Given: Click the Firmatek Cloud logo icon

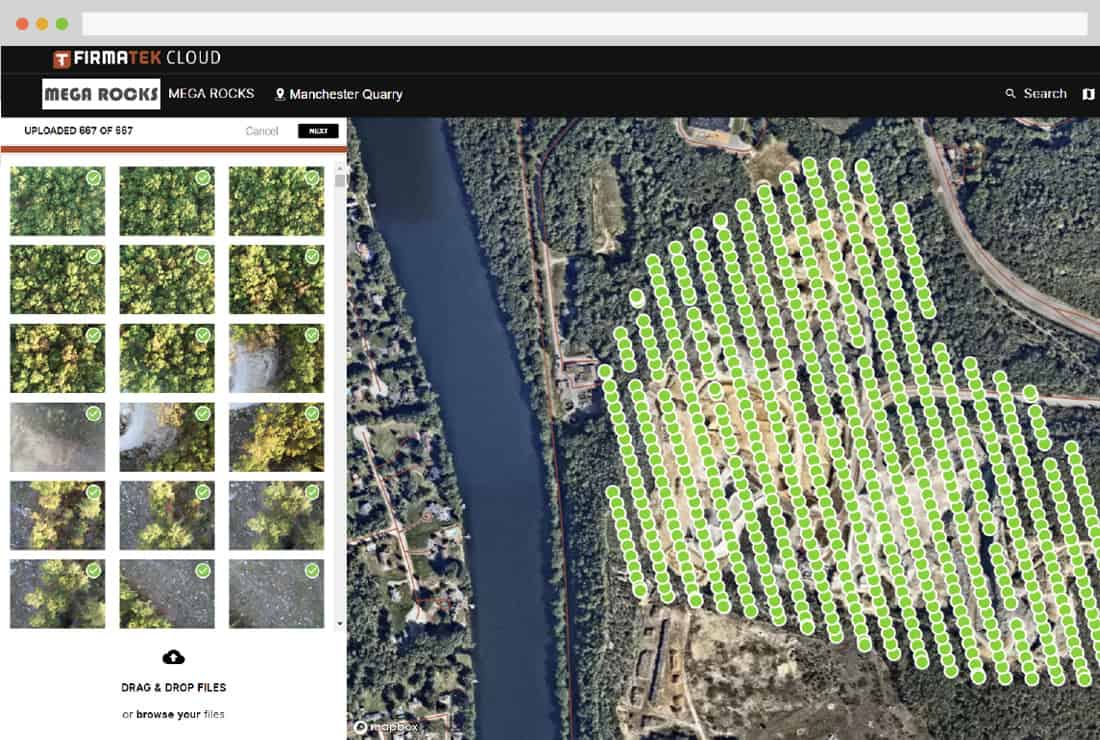Looking at the screenshot, I should [62, 59].
